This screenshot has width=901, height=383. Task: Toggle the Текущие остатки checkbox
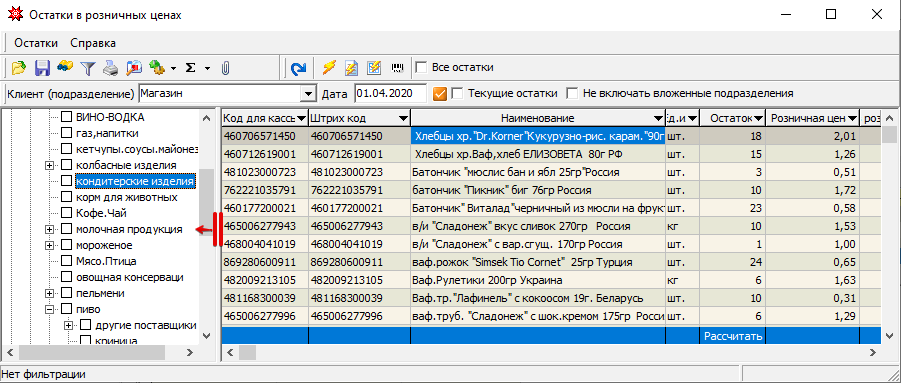coord(457,93)
